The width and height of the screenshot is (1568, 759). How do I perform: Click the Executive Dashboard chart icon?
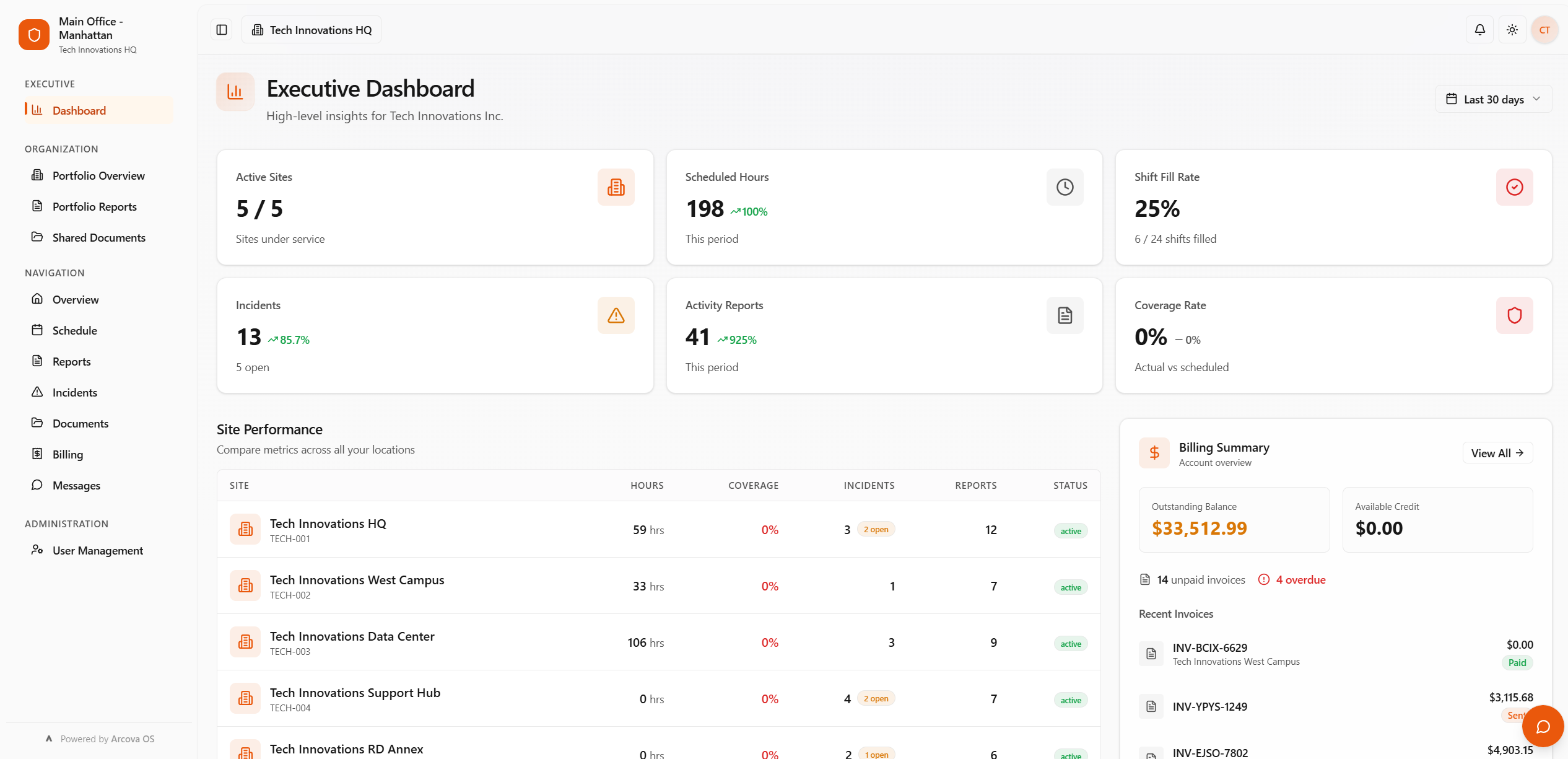coord(235,92)
